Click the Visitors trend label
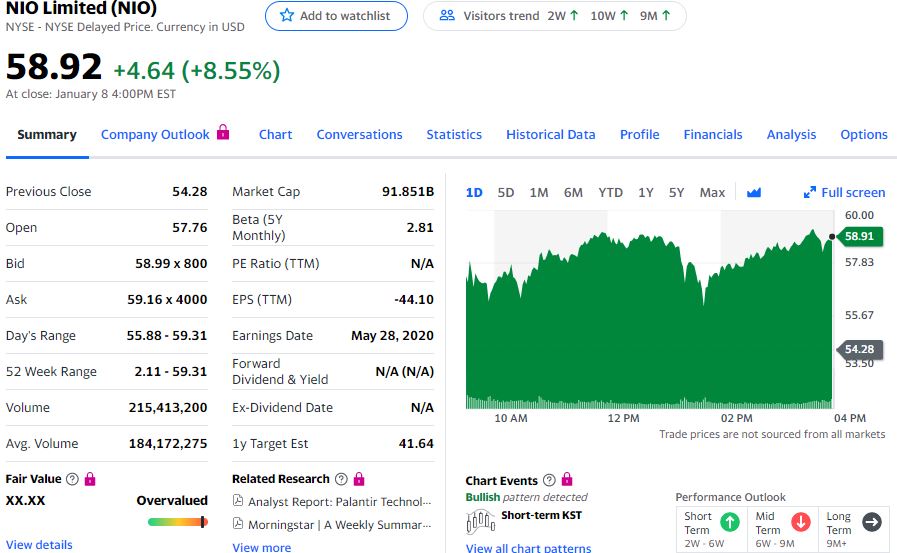The height and width of the screenshot is (553, 897). pos(501,16)
